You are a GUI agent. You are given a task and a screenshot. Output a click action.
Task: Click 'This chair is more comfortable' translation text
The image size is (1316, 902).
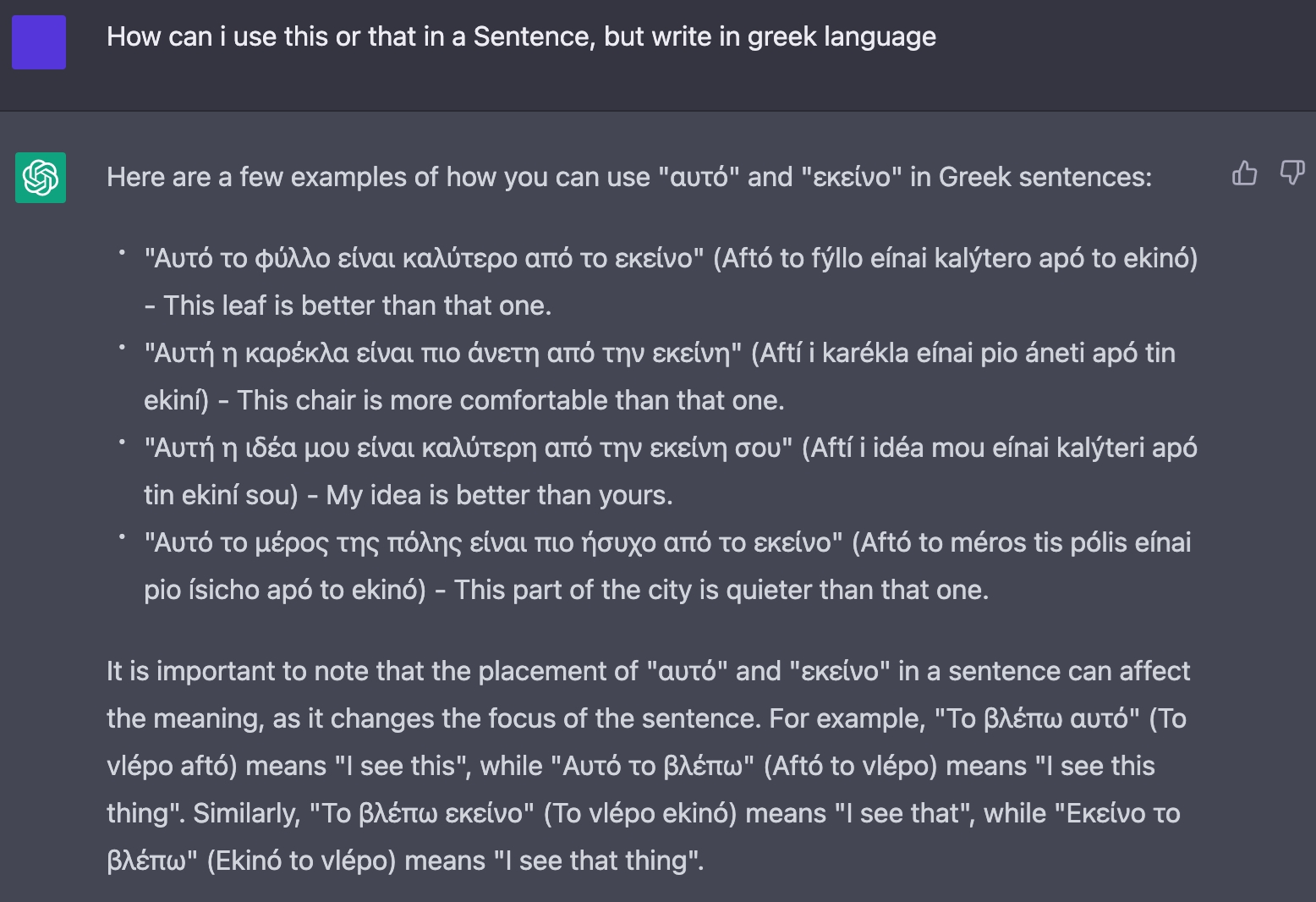(x=510, y=400)
